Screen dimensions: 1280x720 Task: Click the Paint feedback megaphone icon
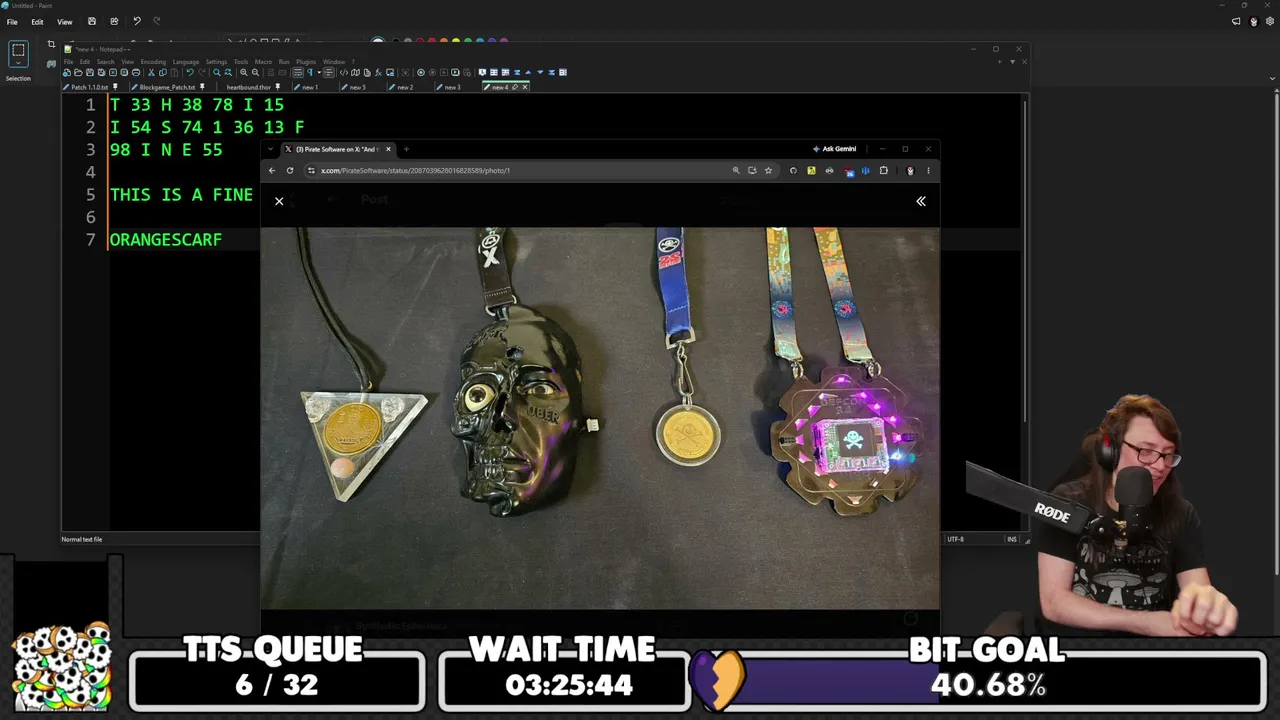click(1236, 21)
